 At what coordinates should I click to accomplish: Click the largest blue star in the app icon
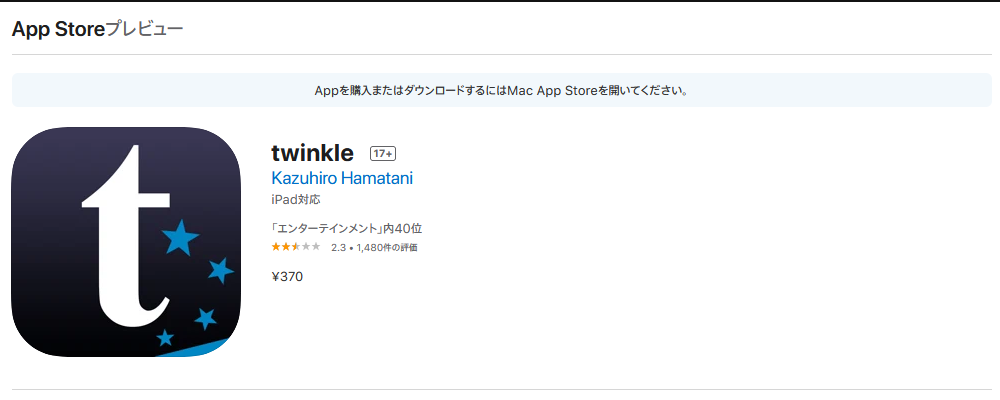pos(180,238)
